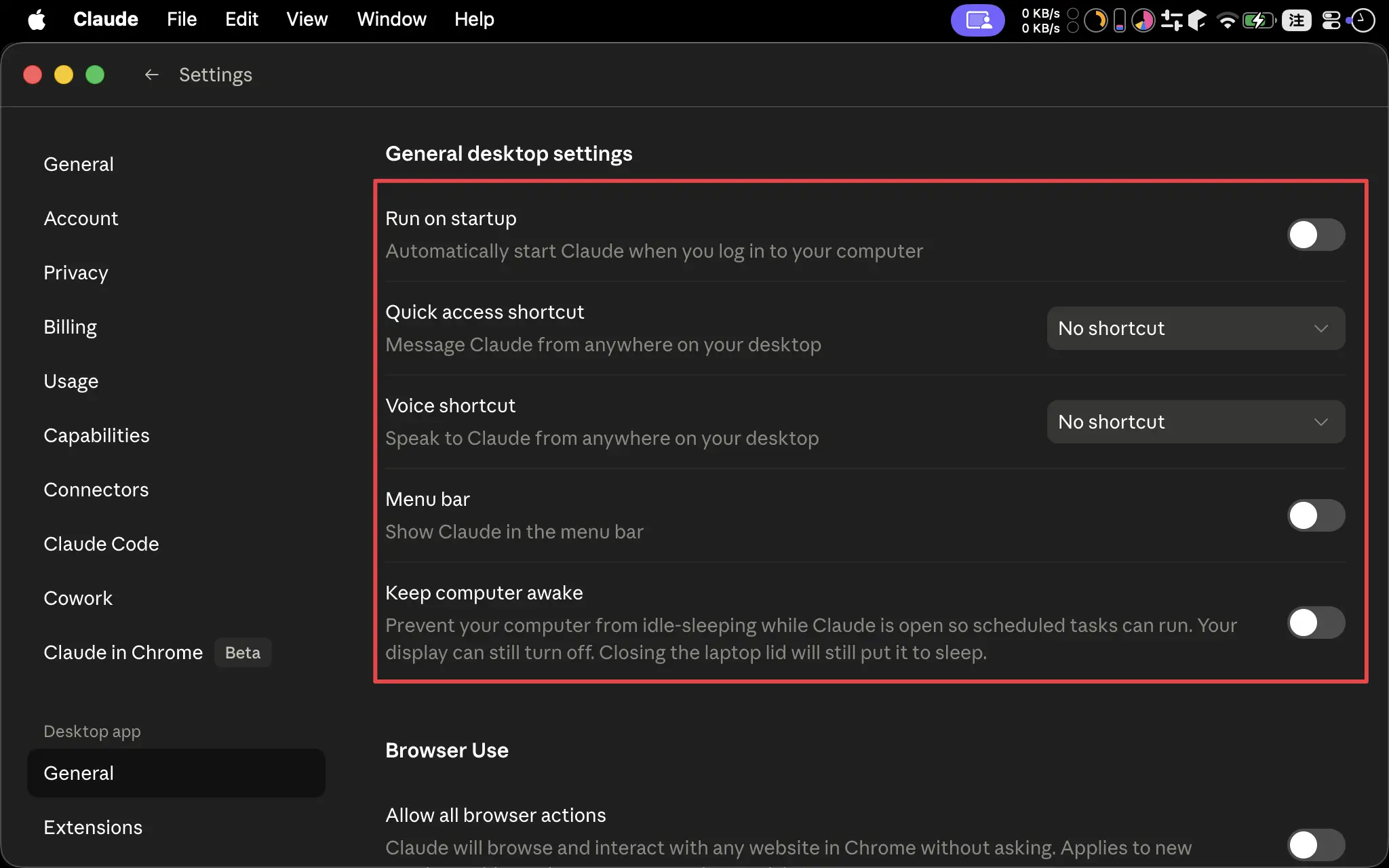The image size is (1389, 868).
Task: Open Capabilities in the sidebar
Action: coord(96,435)
